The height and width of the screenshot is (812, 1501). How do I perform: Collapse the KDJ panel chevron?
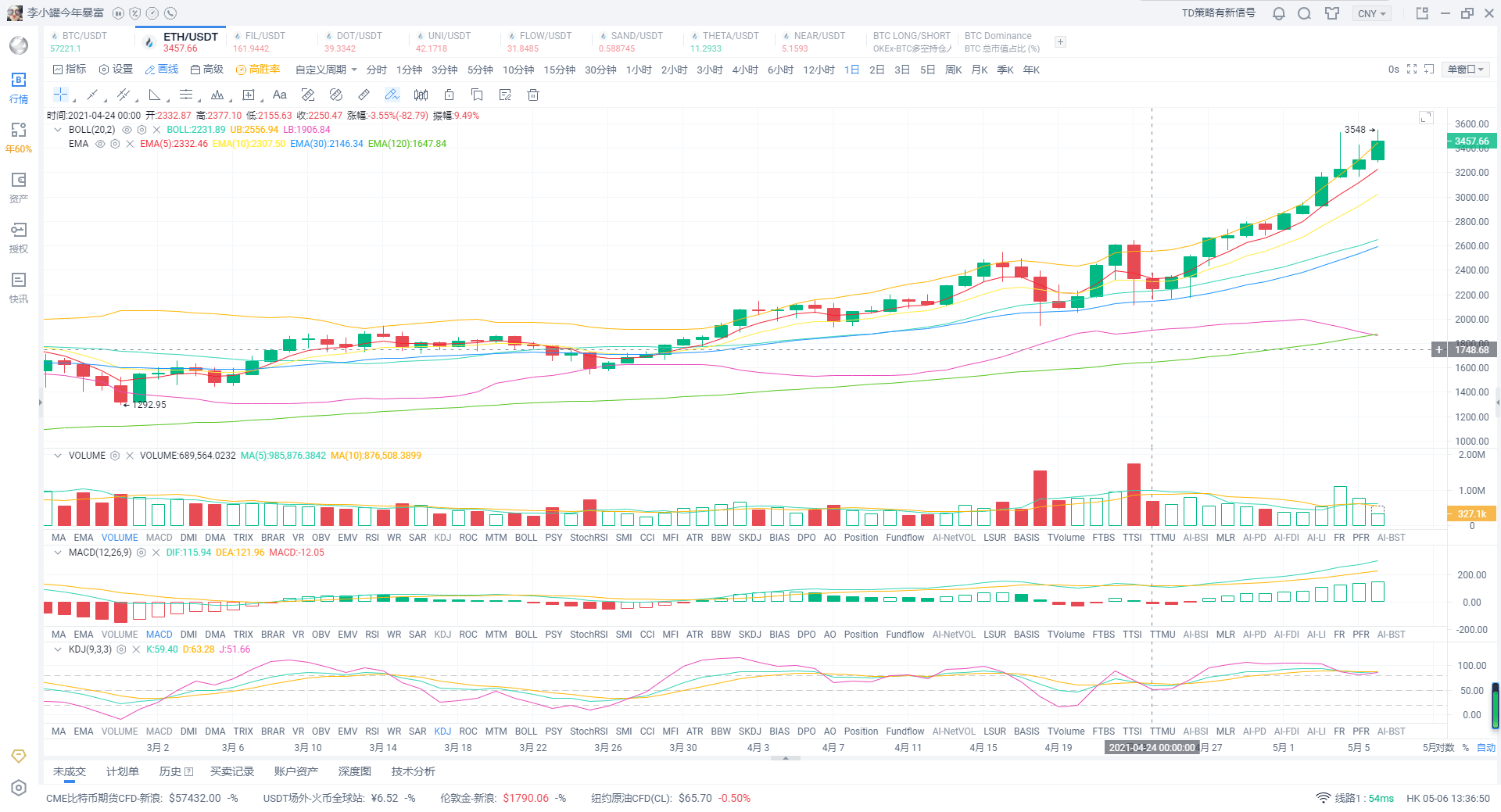tap(58, 649)
